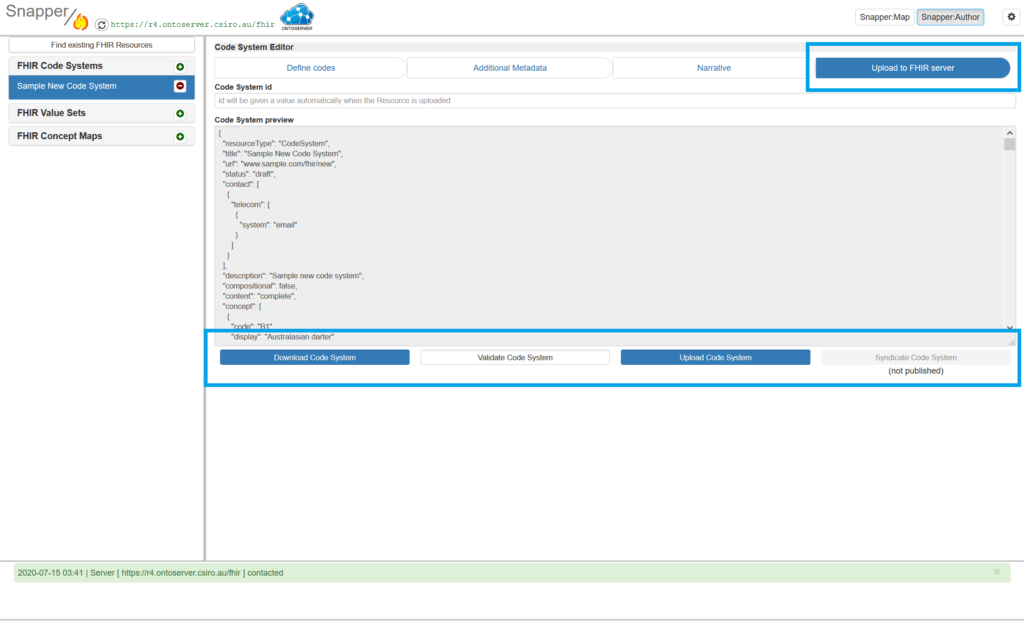Click the server refresh icon beside the URL

tap(101, 24)
